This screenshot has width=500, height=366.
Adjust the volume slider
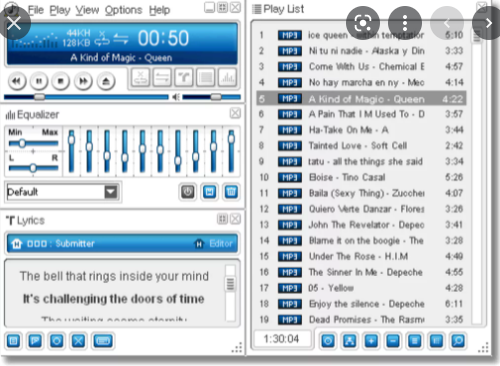point(211,97)
